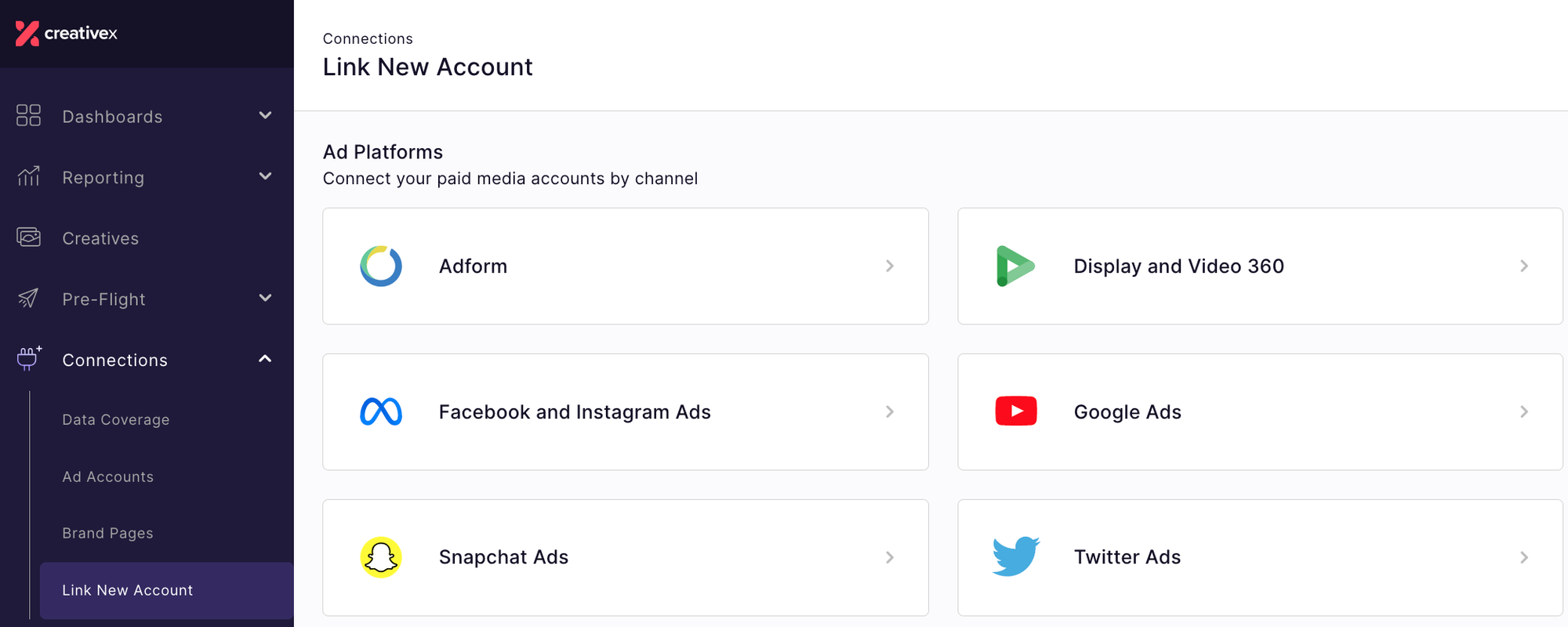
Task: Click the Connections plug icon
Action: point(28,358)
